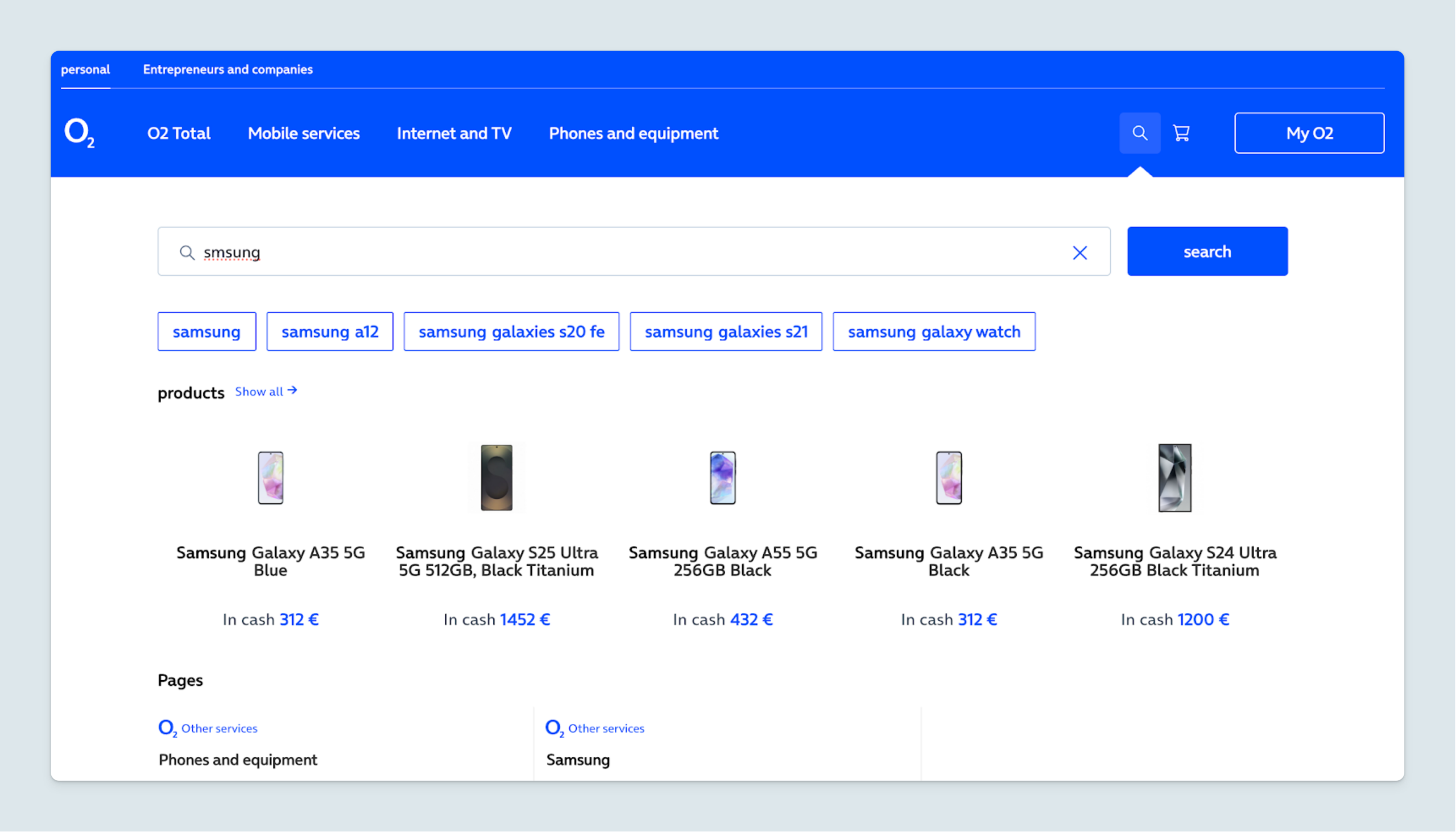Click the magnifier icon inside search field
Image resolution: width=1456 pixels, height=832 pixels.
coord(187,253)
